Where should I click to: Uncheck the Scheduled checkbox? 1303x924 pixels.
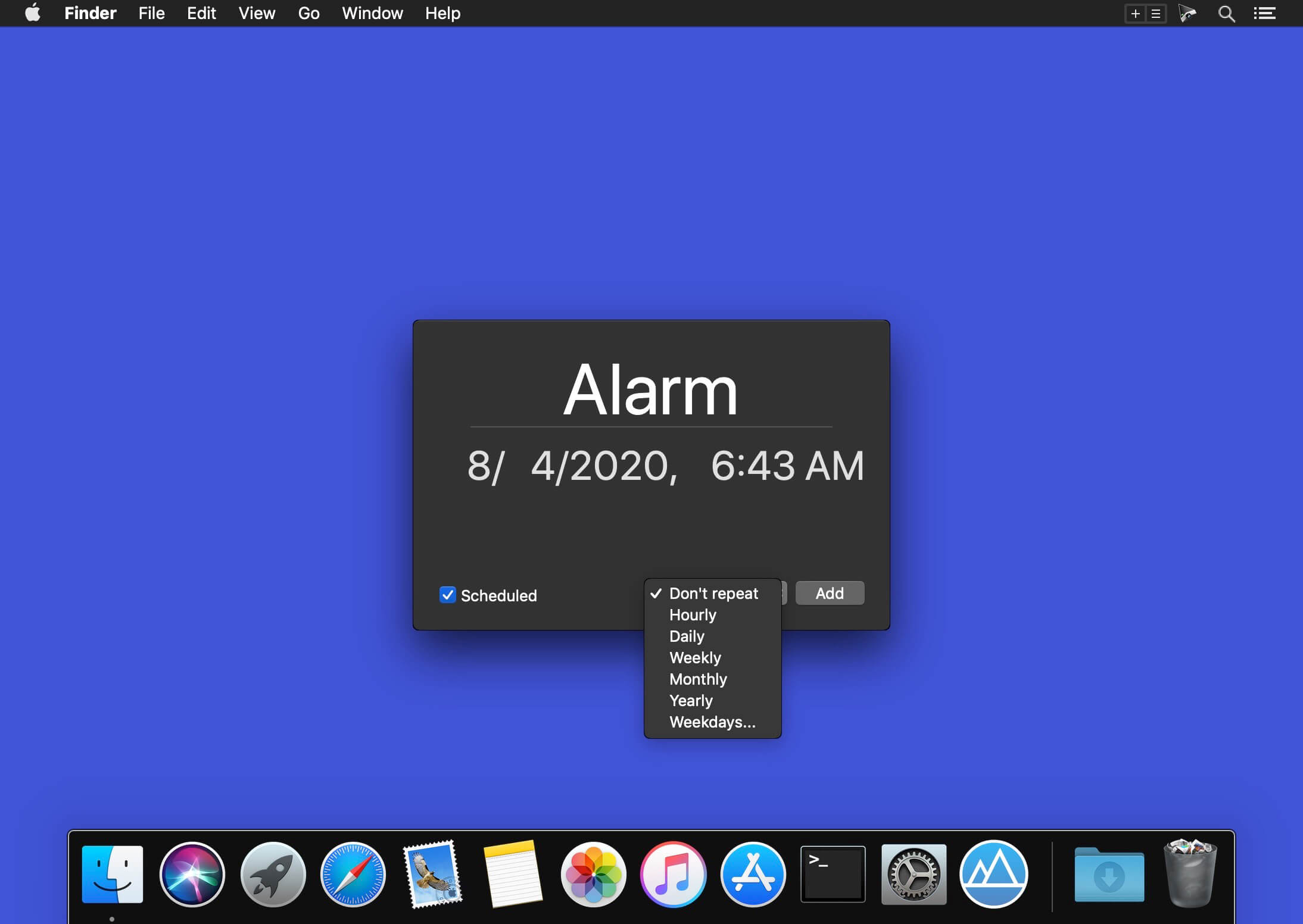[447, 595]
